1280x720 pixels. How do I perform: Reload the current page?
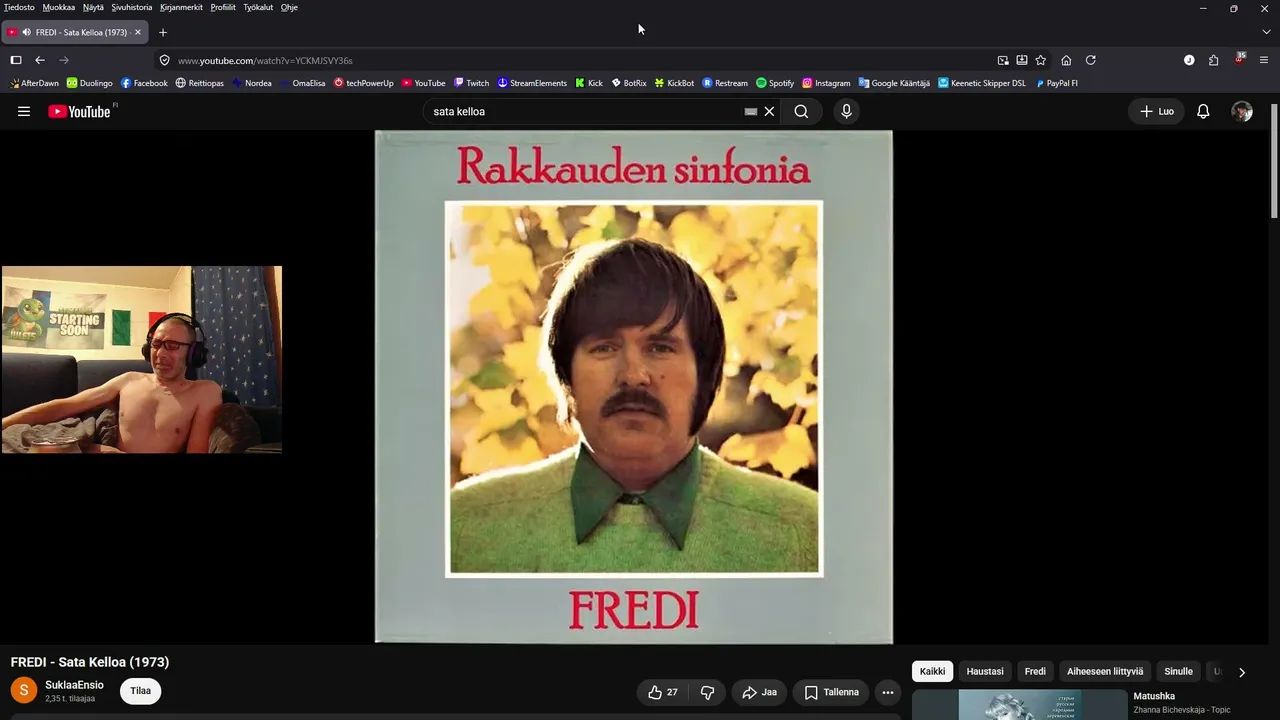coord(1091,60)
